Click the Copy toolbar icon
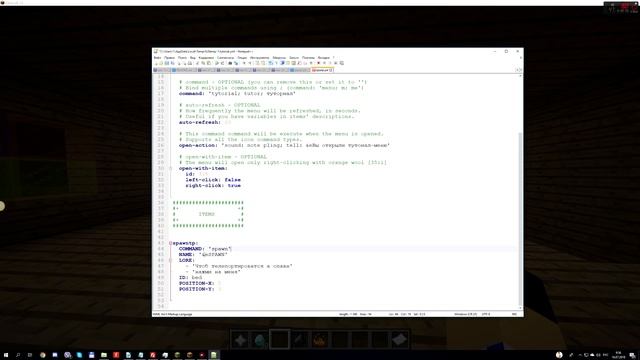The width and height of the screenshot is (640, 360). click(x=204, y=63)
